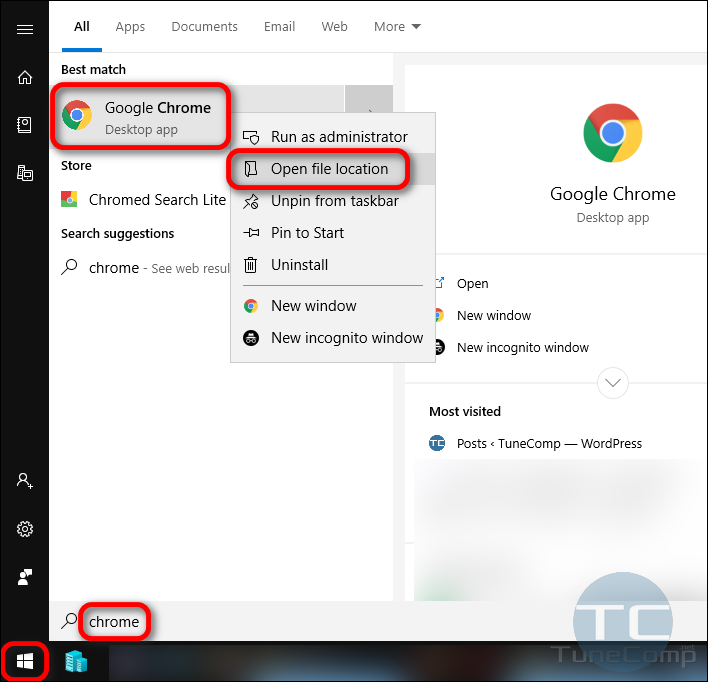
Task: Expand the arrow beside Google Chrome result
Action: click(x=369, y=114)
